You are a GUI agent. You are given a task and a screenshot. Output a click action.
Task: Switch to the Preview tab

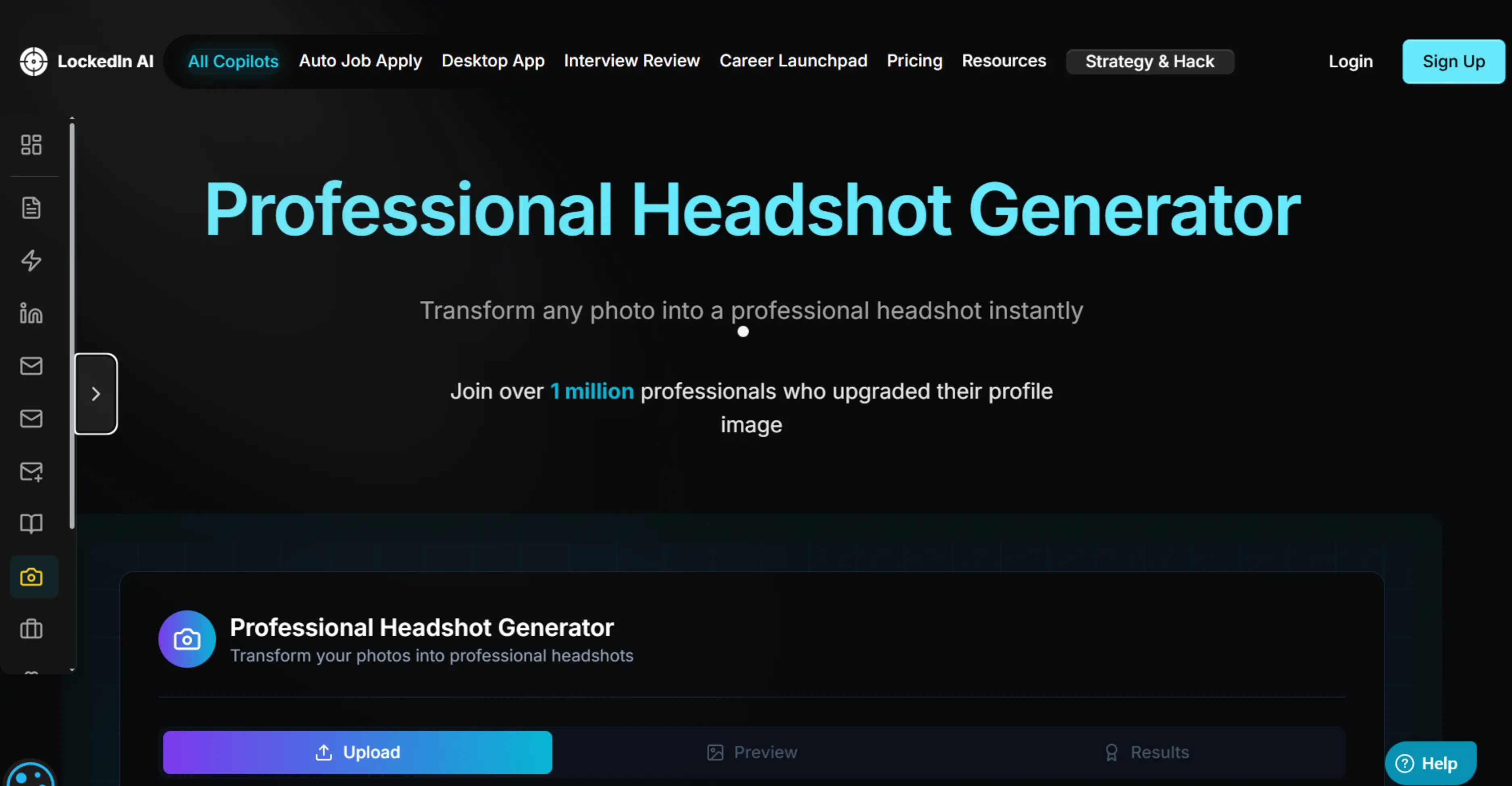(752, 752)
